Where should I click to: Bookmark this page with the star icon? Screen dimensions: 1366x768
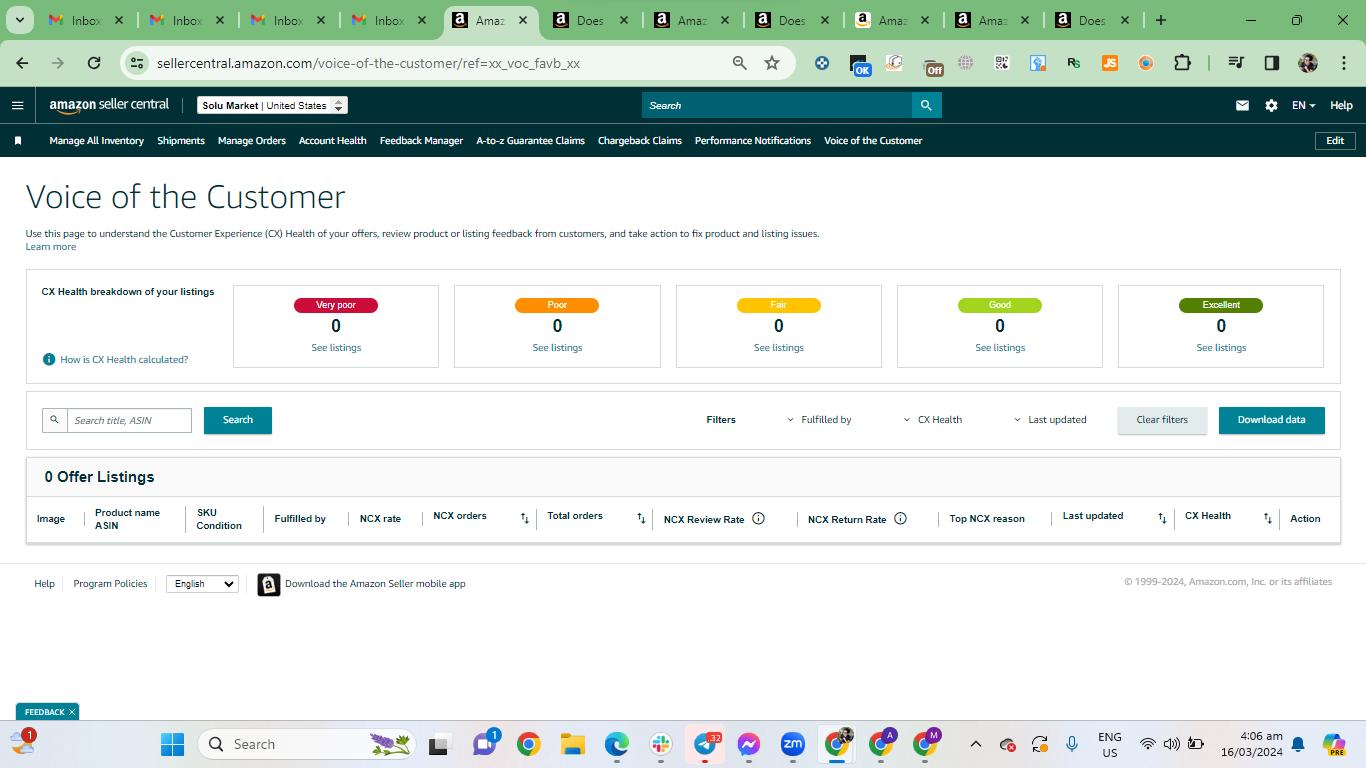tap(772, 63)
